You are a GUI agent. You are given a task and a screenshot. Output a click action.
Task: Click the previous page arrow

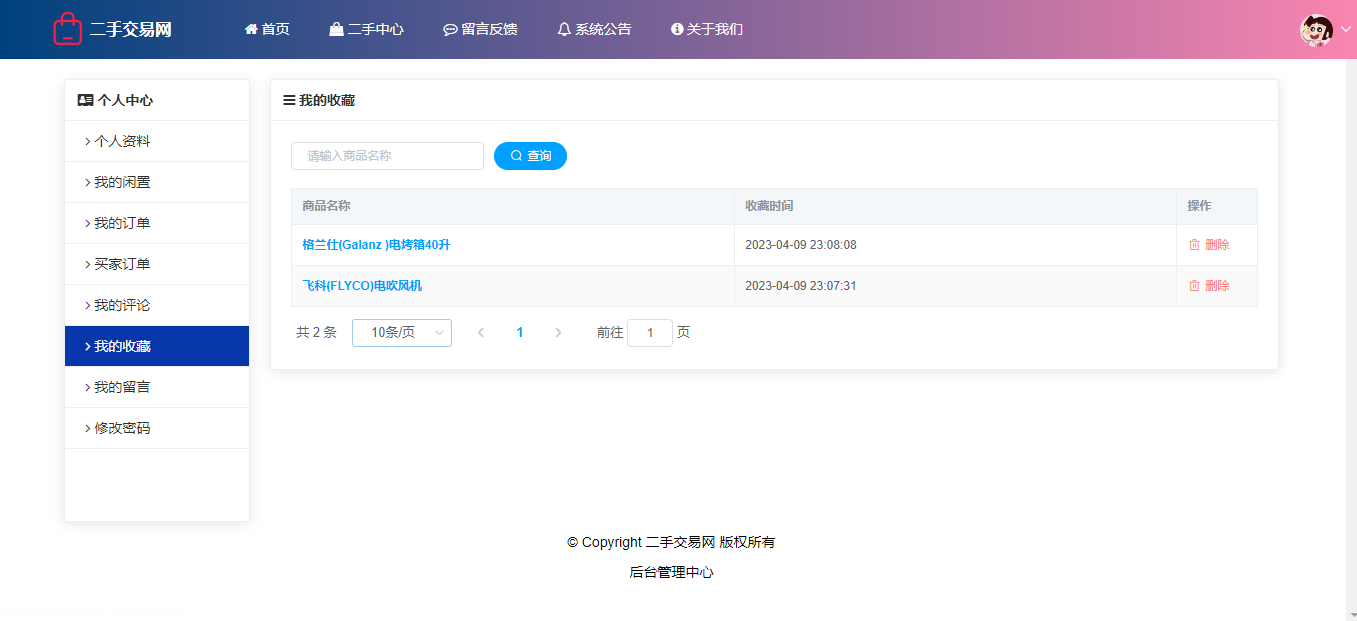tap(481, 333)
